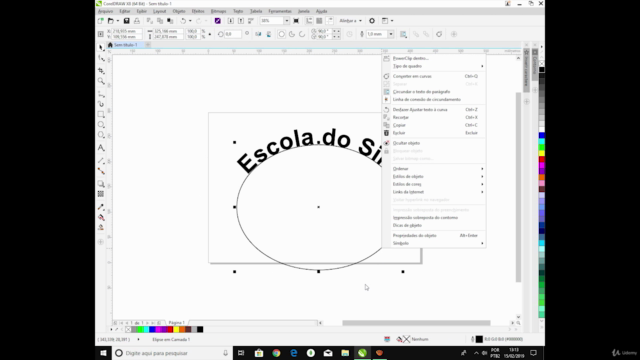Click the Windows Start button

103,353
